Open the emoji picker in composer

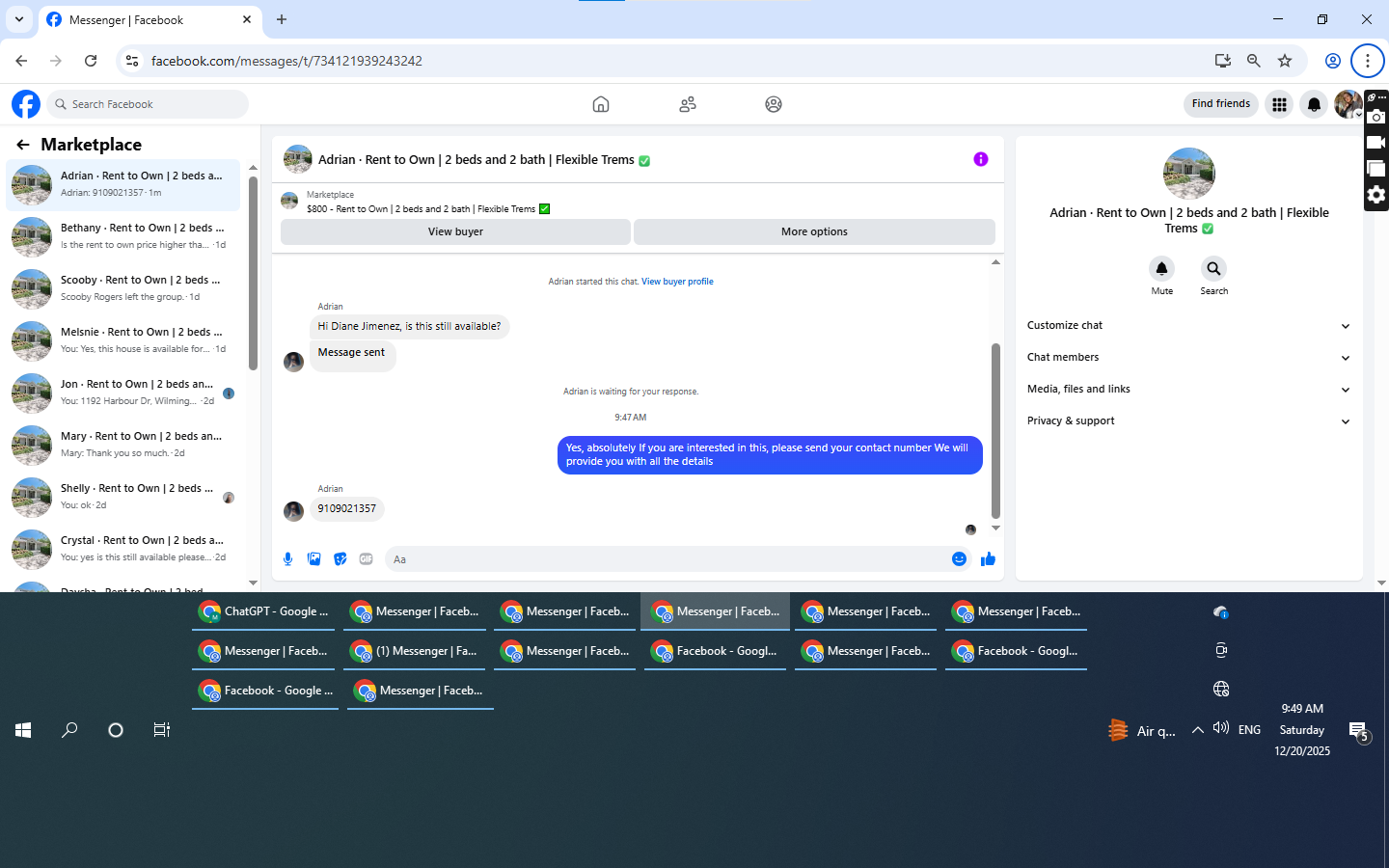959,559
